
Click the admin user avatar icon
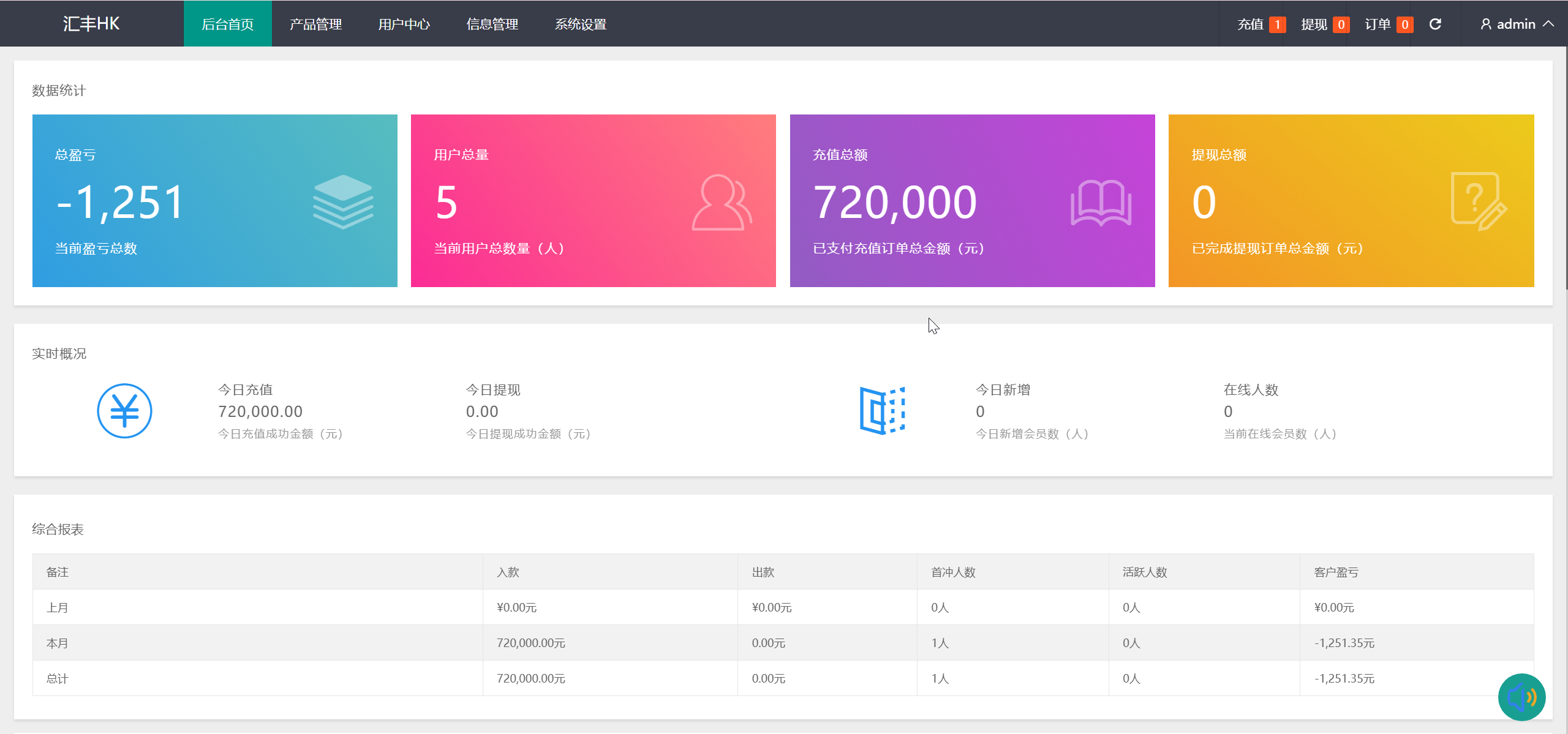tap(1485, 24)
